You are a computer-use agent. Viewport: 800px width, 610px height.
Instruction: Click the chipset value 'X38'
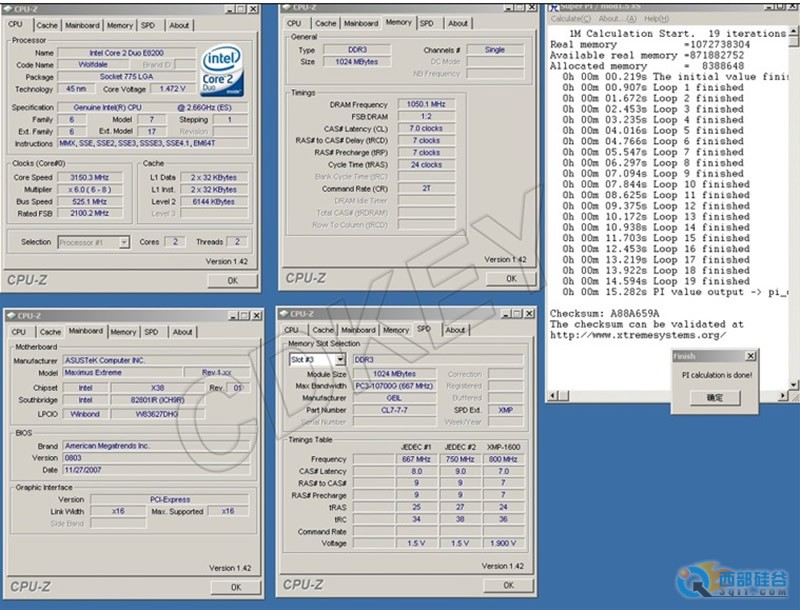pyautogui.click(x=158, y=388)
